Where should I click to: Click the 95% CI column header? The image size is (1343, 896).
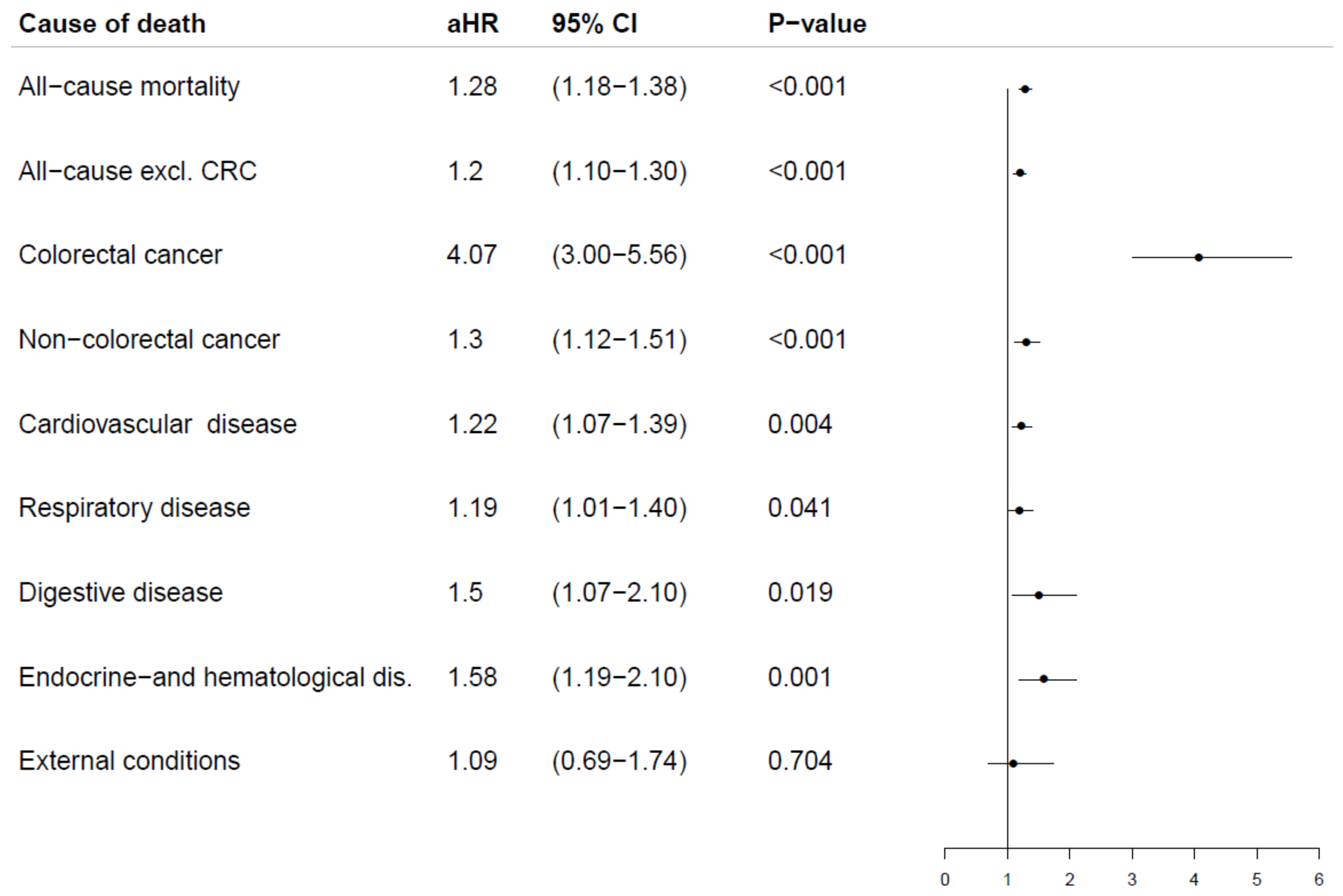click(594, 24)
